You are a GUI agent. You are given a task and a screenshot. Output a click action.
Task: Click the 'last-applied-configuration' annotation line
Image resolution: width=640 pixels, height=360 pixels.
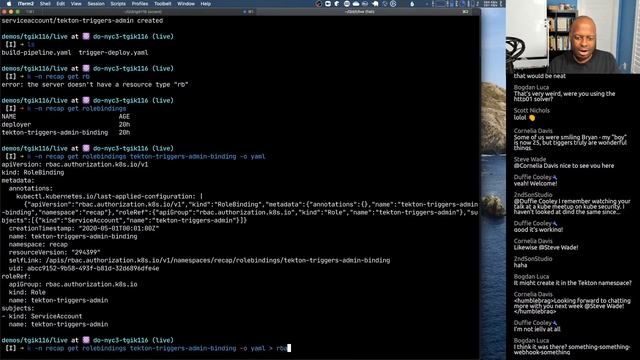109,196
